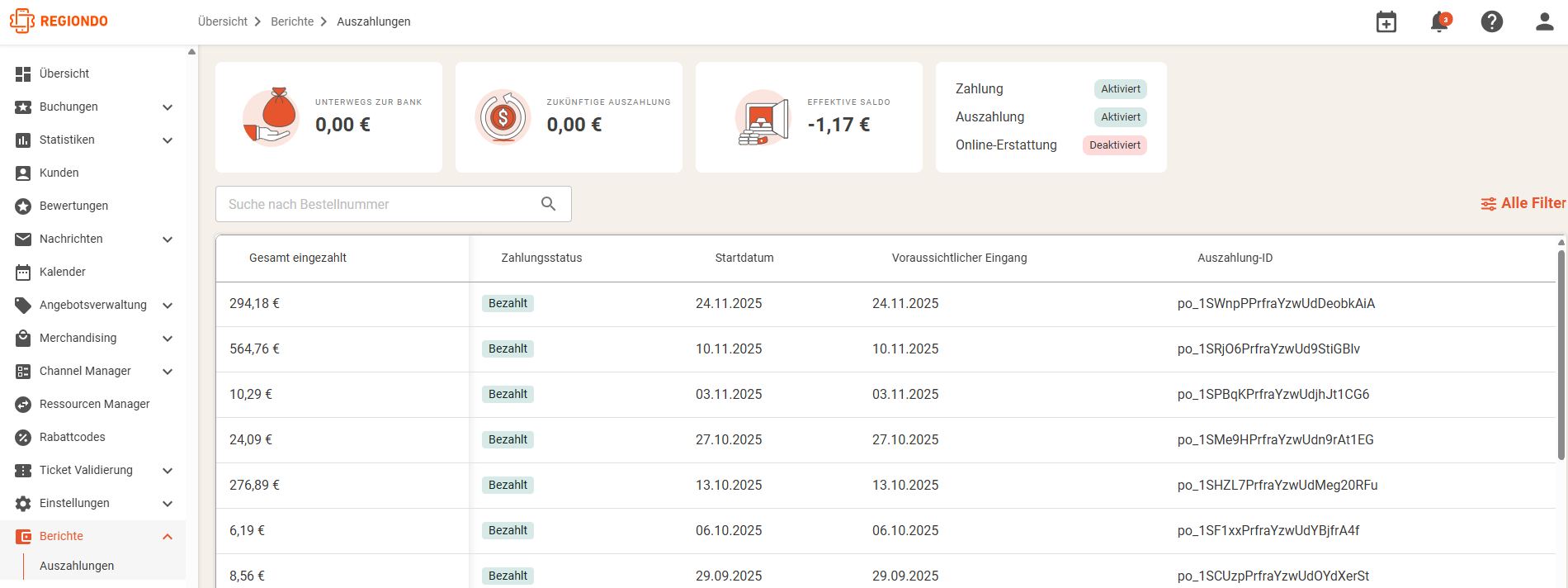
Task: Click the money bag illustration
Action: (271, 117)
